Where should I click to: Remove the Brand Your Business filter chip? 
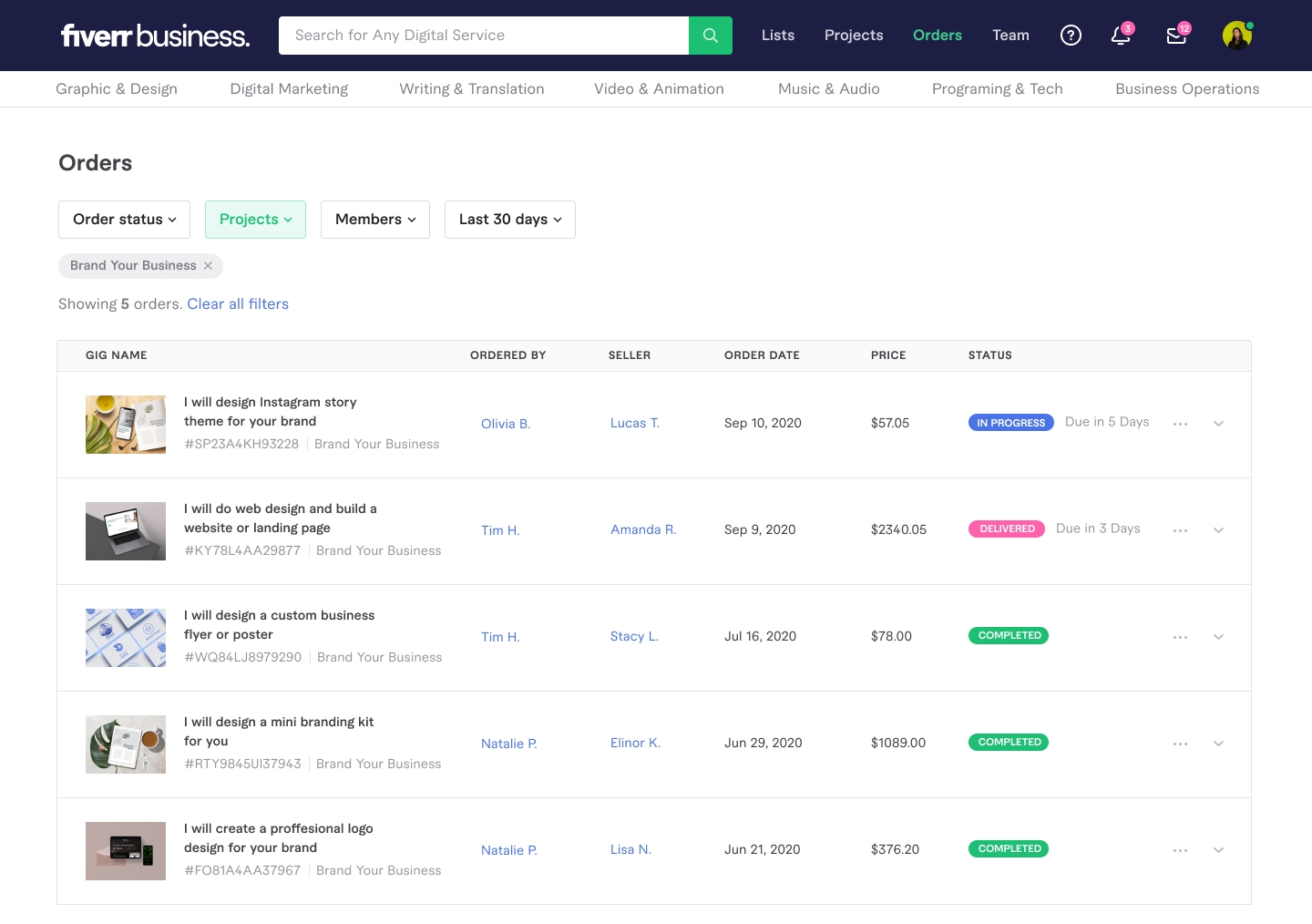(208, 266)
